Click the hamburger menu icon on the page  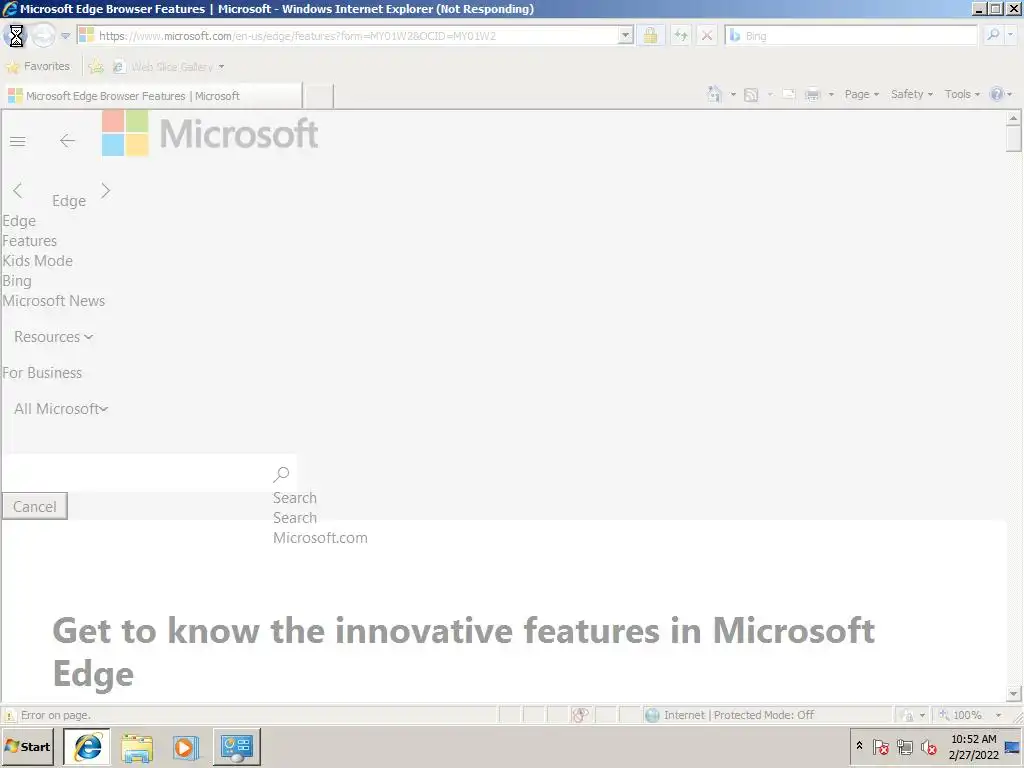point(18,141)
